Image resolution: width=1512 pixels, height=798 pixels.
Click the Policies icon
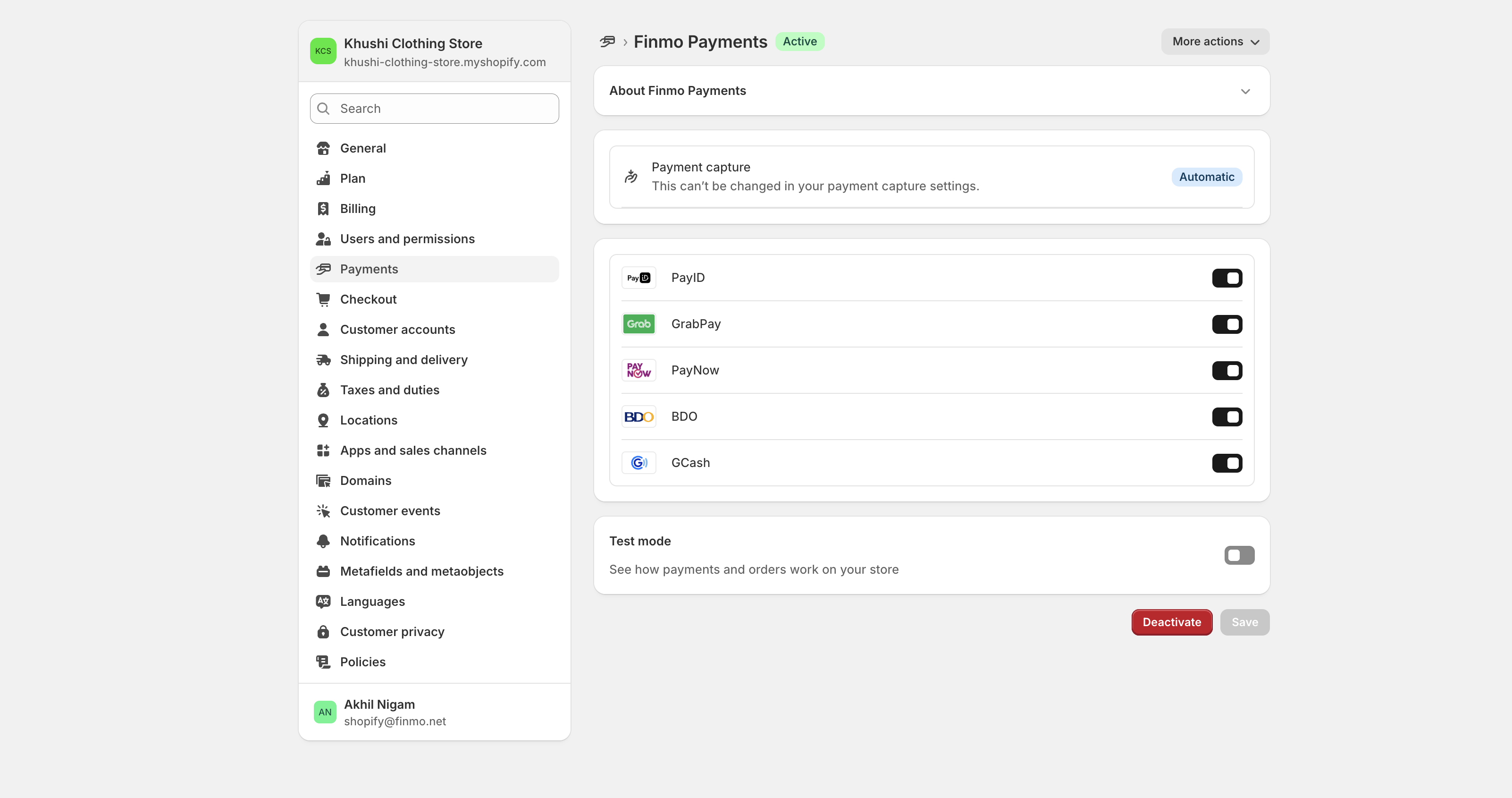click(323, 662)
